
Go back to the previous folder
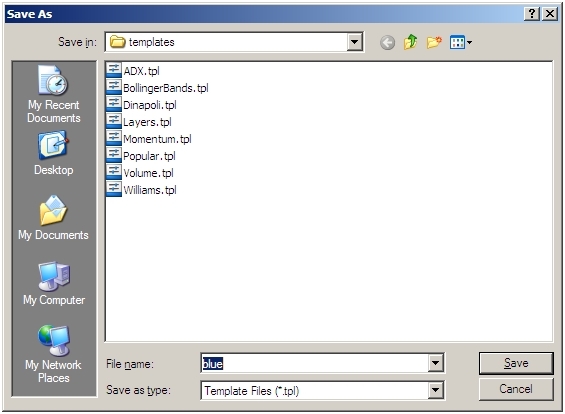pyautogui.click(x=387, y=43)
